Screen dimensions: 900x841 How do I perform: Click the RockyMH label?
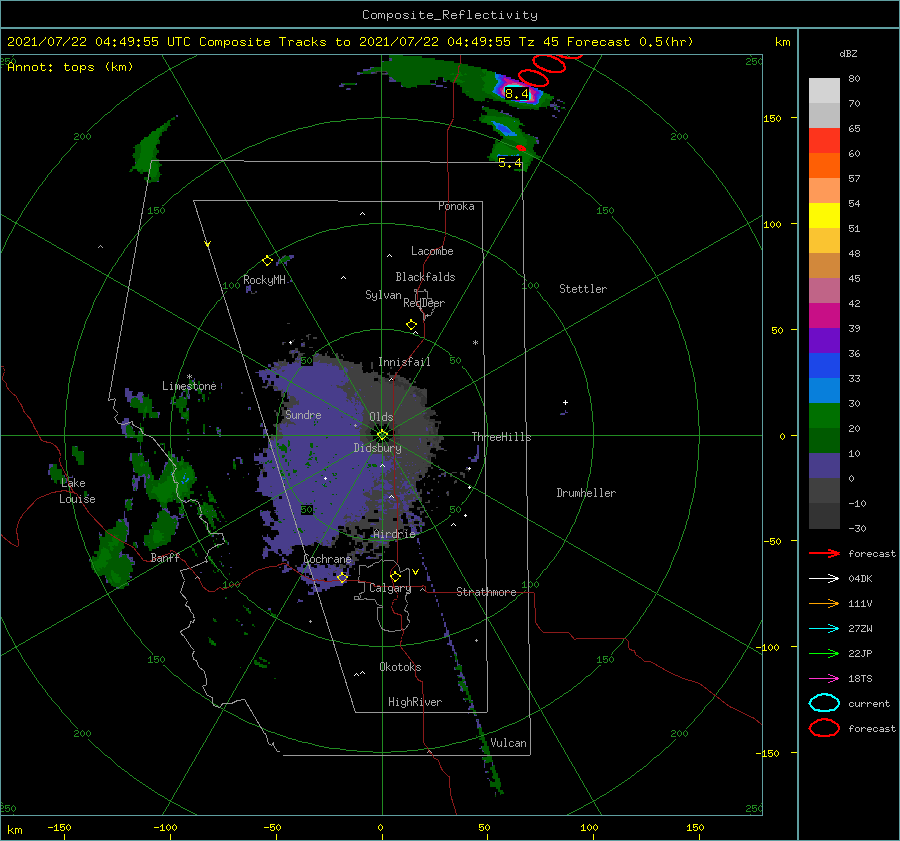264,280
